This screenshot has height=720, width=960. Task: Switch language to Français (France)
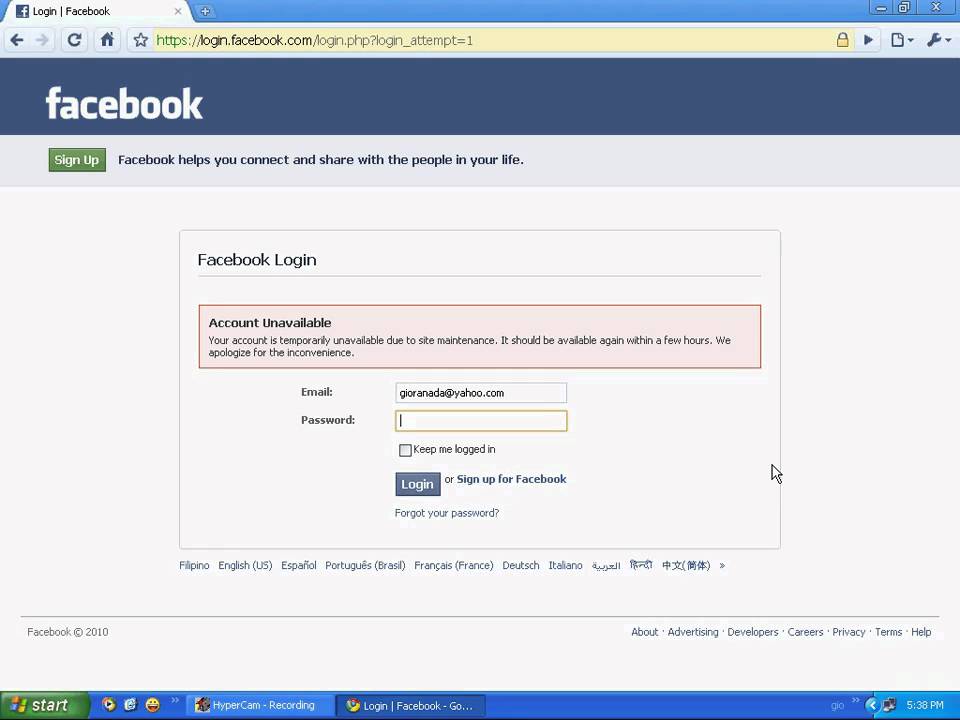coord(454,566)
